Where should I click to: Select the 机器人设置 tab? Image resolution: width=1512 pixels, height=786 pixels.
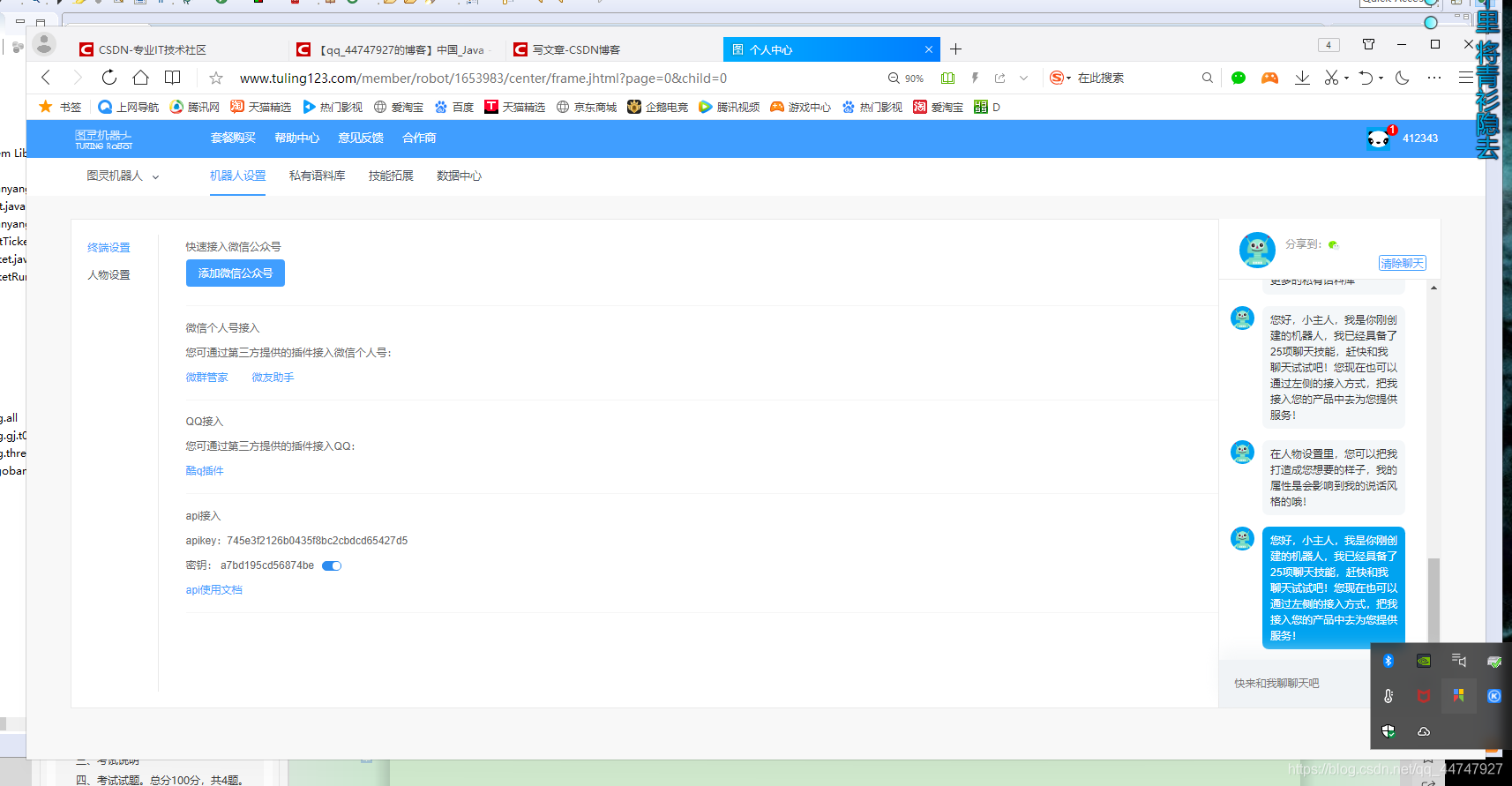coord(237,176)
